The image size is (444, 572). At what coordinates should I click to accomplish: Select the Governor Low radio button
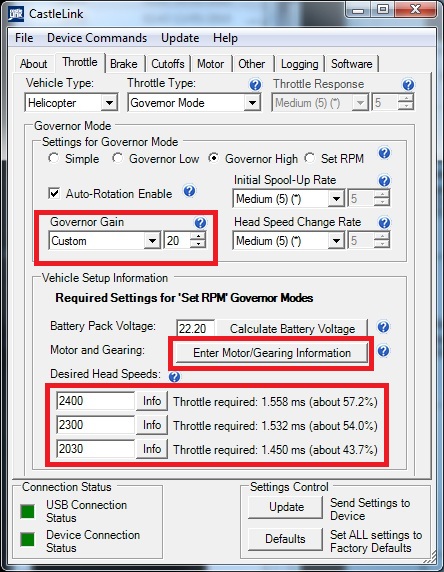click(x=117, y=158)
